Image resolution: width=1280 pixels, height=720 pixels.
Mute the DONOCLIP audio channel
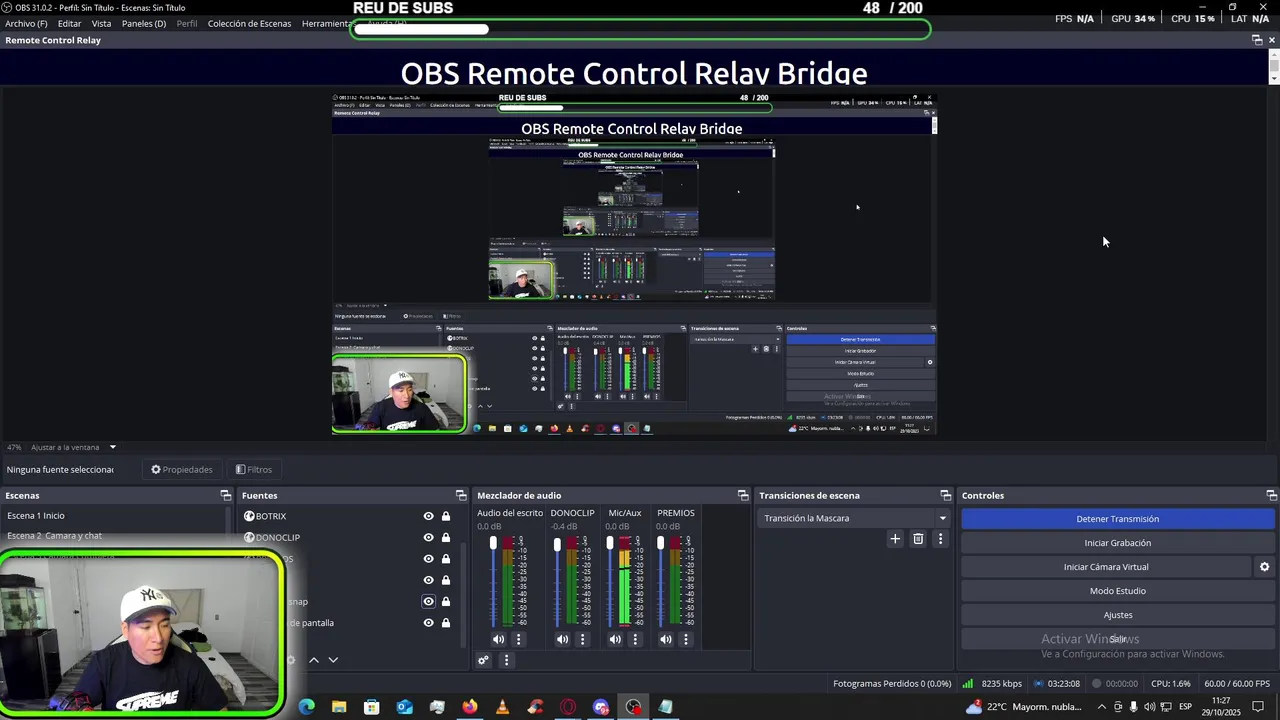562,639
